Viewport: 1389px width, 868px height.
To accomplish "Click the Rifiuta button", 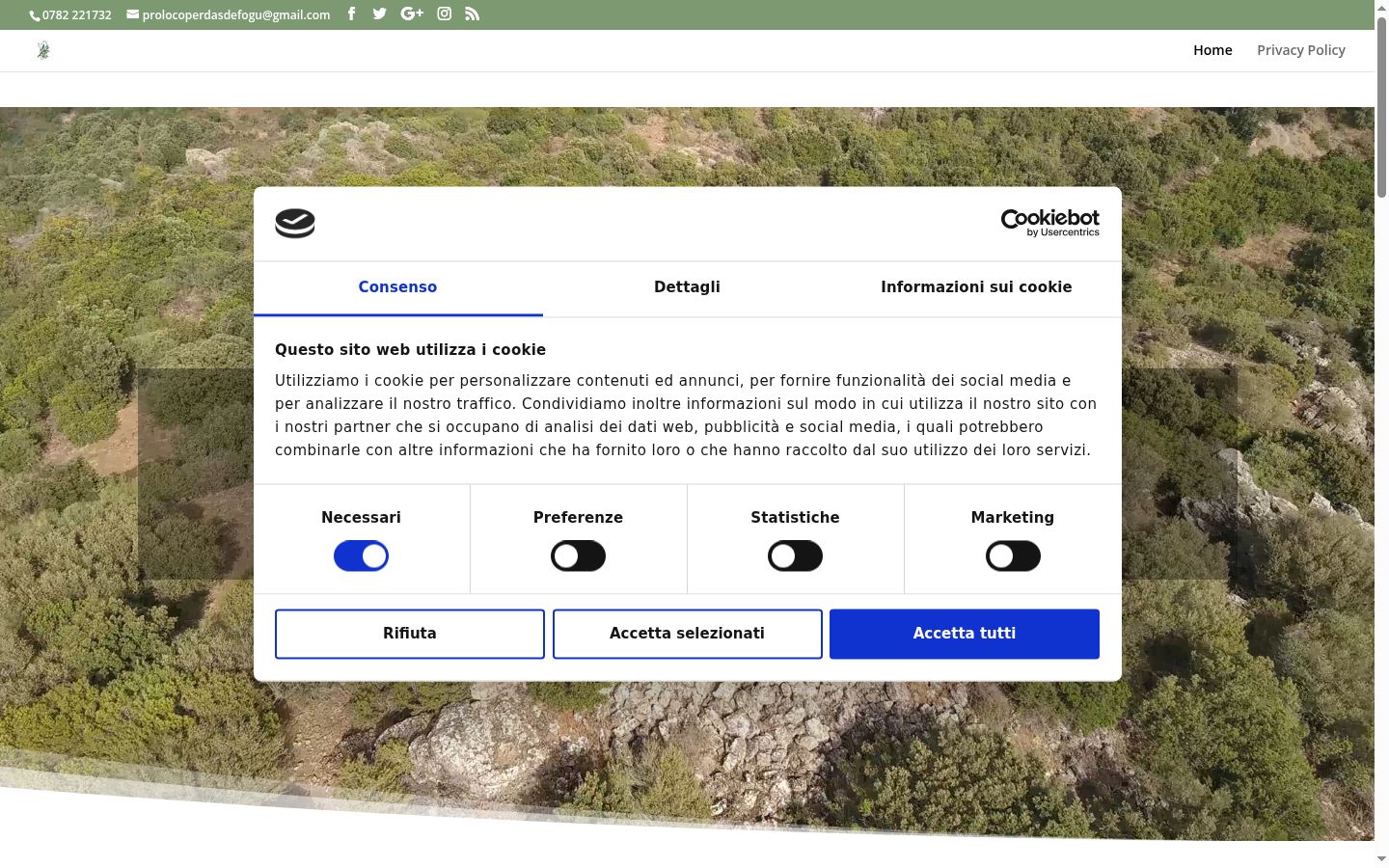I will coord(410,634).
